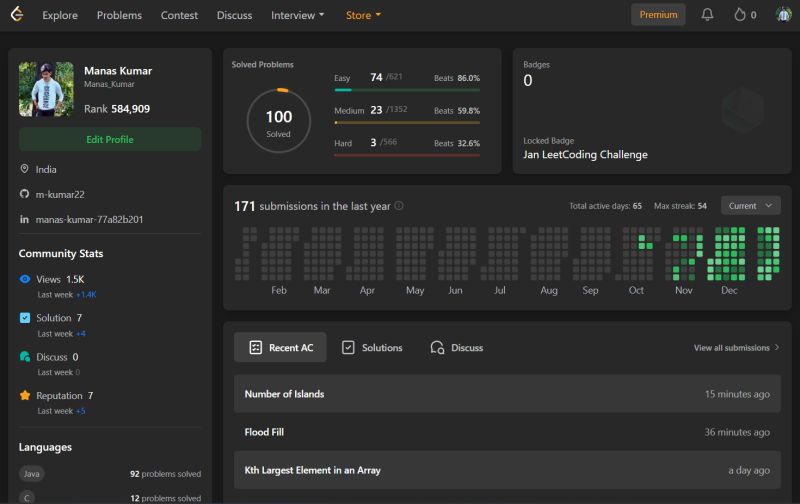
Task: Click the Community Stats heading
Action: (x=61, y=254)
